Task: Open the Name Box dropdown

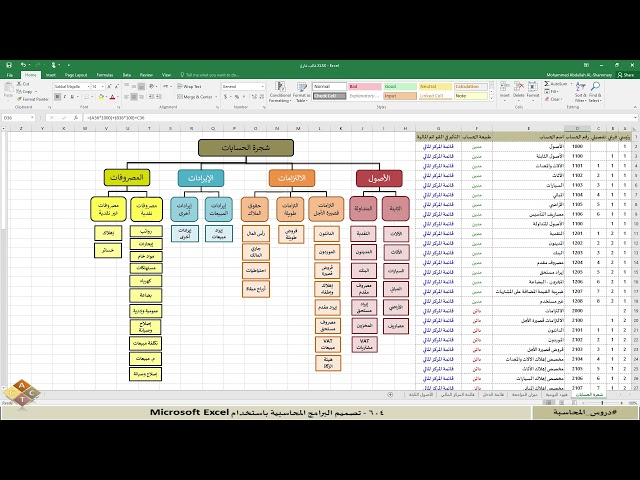Action: 32,118
